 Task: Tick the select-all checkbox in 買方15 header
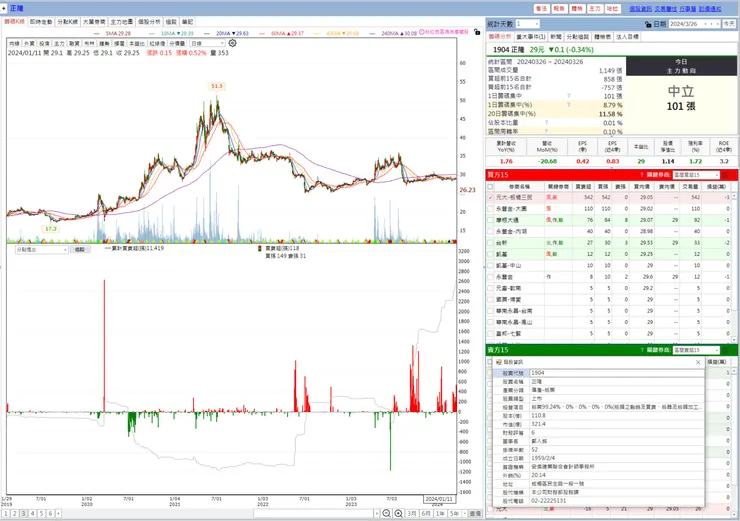[490, 187]
